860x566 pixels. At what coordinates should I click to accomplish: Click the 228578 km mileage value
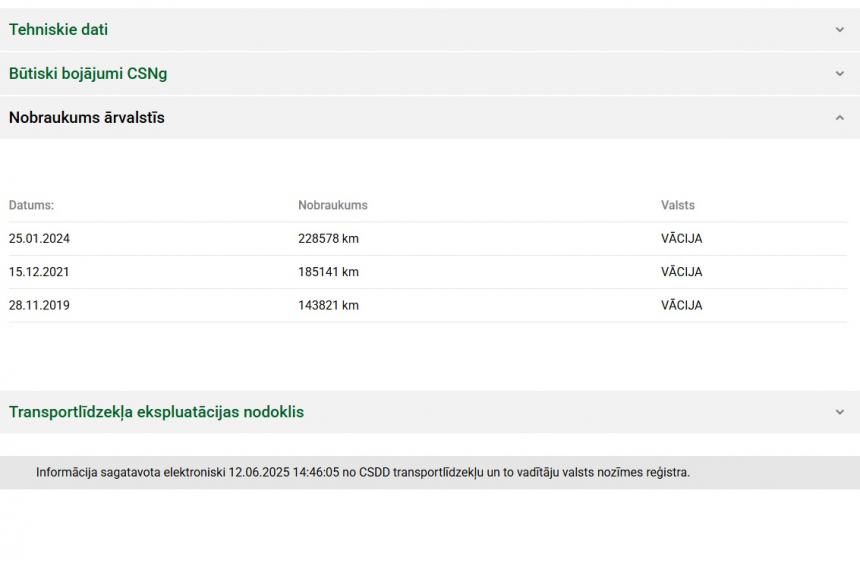(x=328, y=239)
